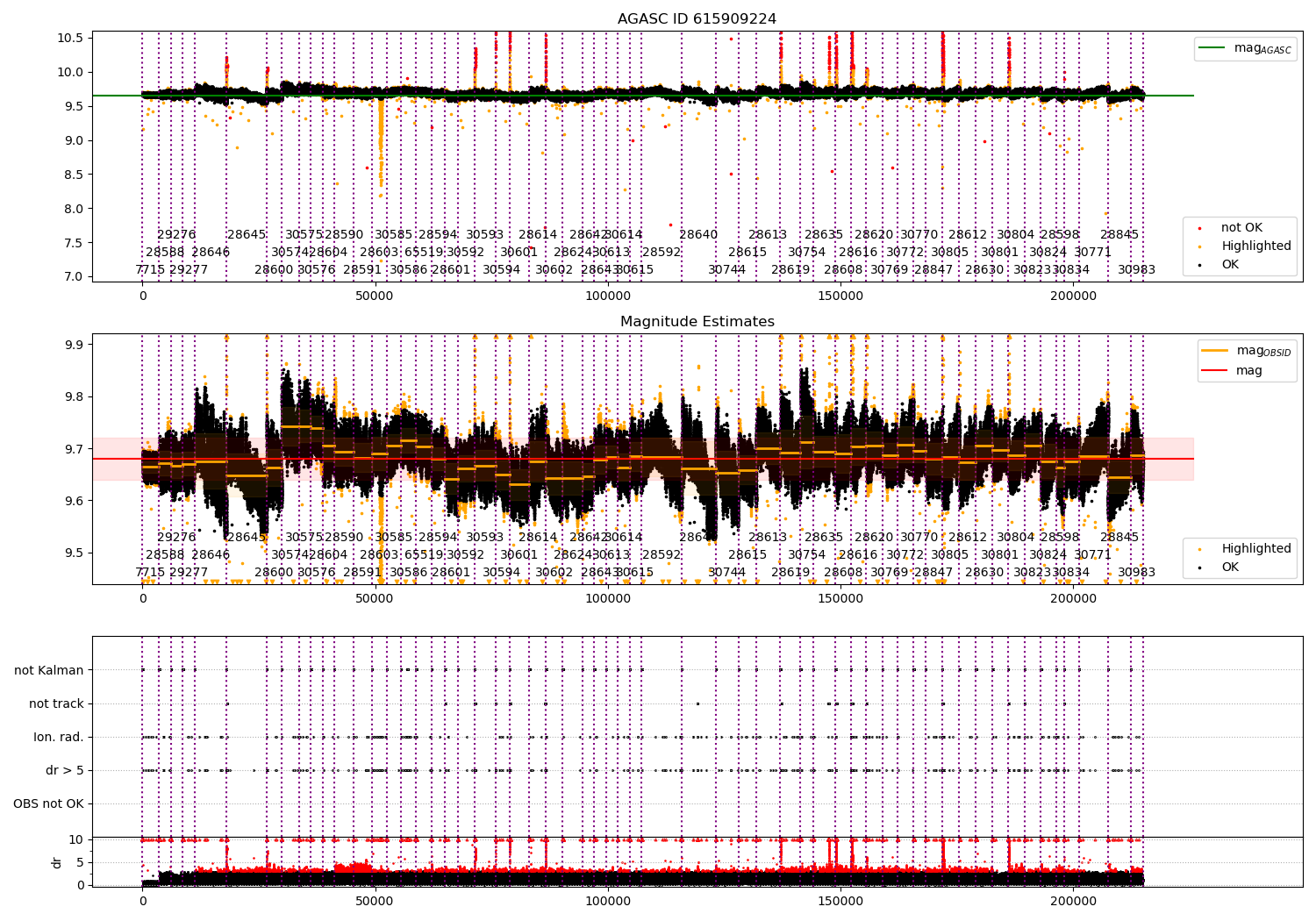
Task: Click obsid label 30754 in the Magnitude Estimates plot
Action: 806,554
